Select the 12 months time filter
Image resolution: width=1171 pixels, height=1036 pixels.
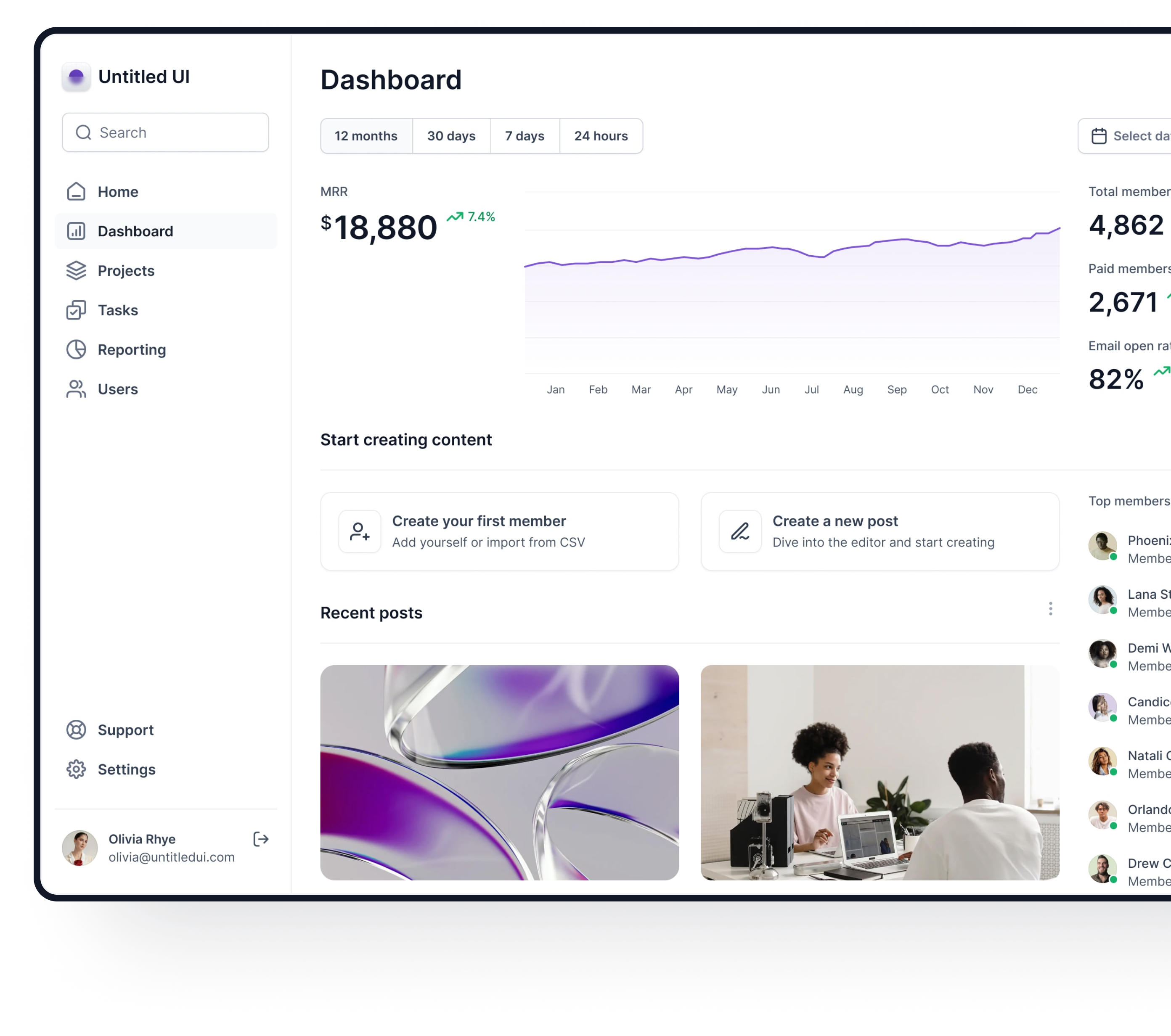(365, 135)
